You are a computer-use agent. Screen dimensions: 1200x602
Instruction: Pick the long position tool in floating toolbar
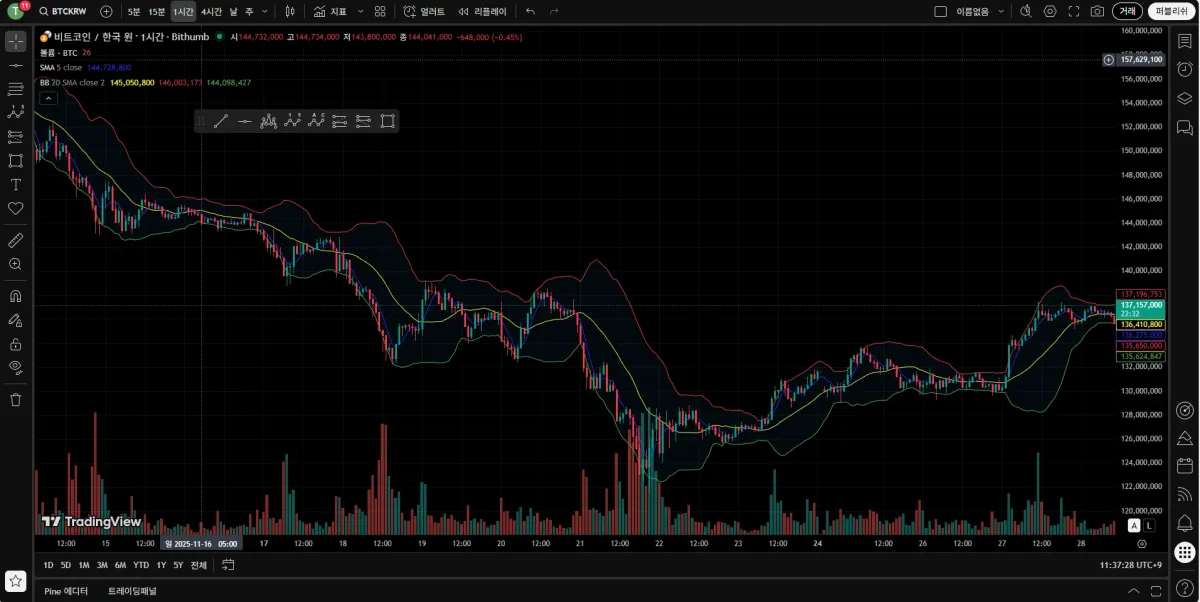(340, 121)
